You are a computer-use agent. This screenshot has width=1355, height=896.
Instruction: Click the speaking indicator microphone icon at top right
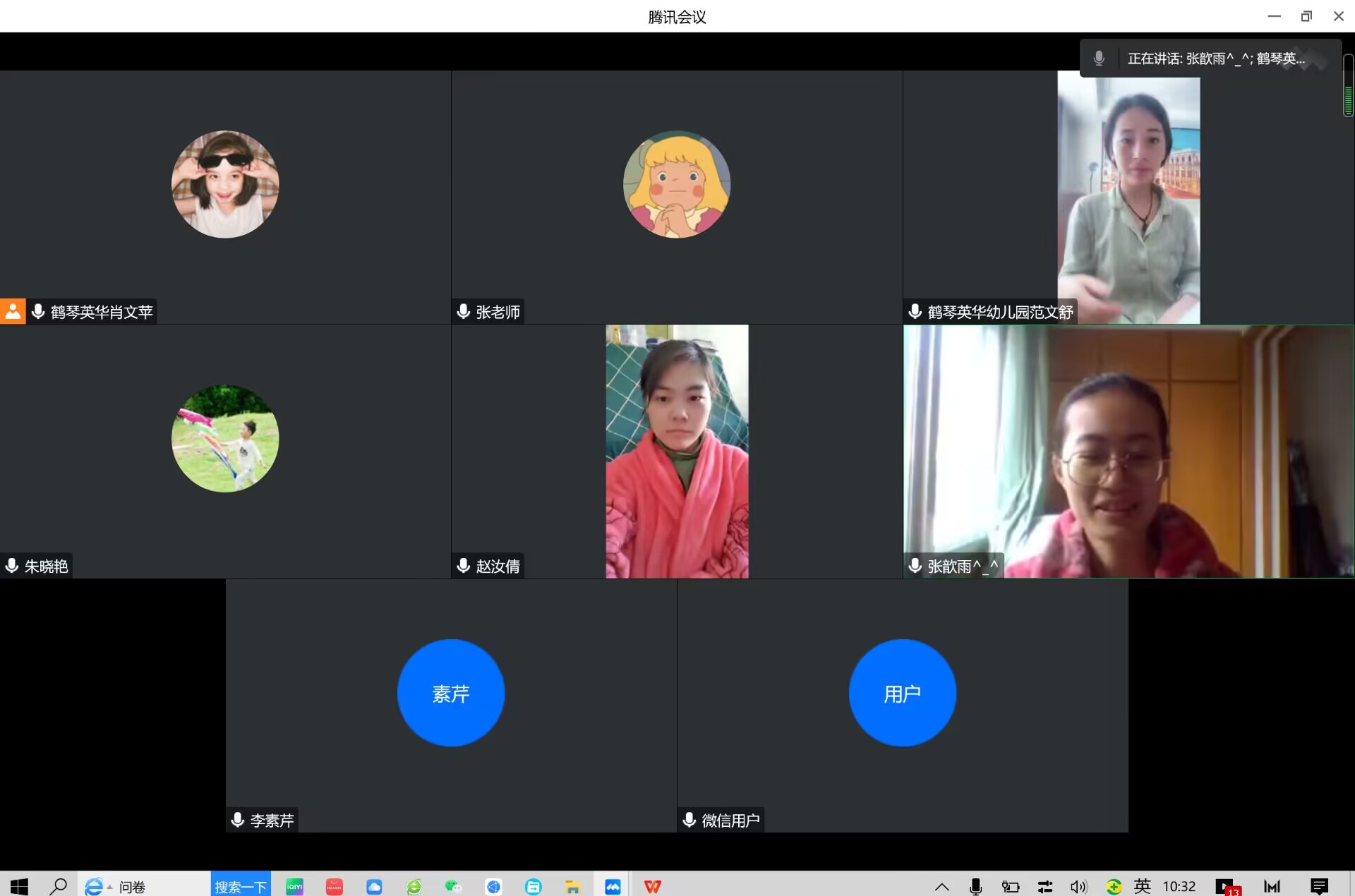pos(1099,58)
